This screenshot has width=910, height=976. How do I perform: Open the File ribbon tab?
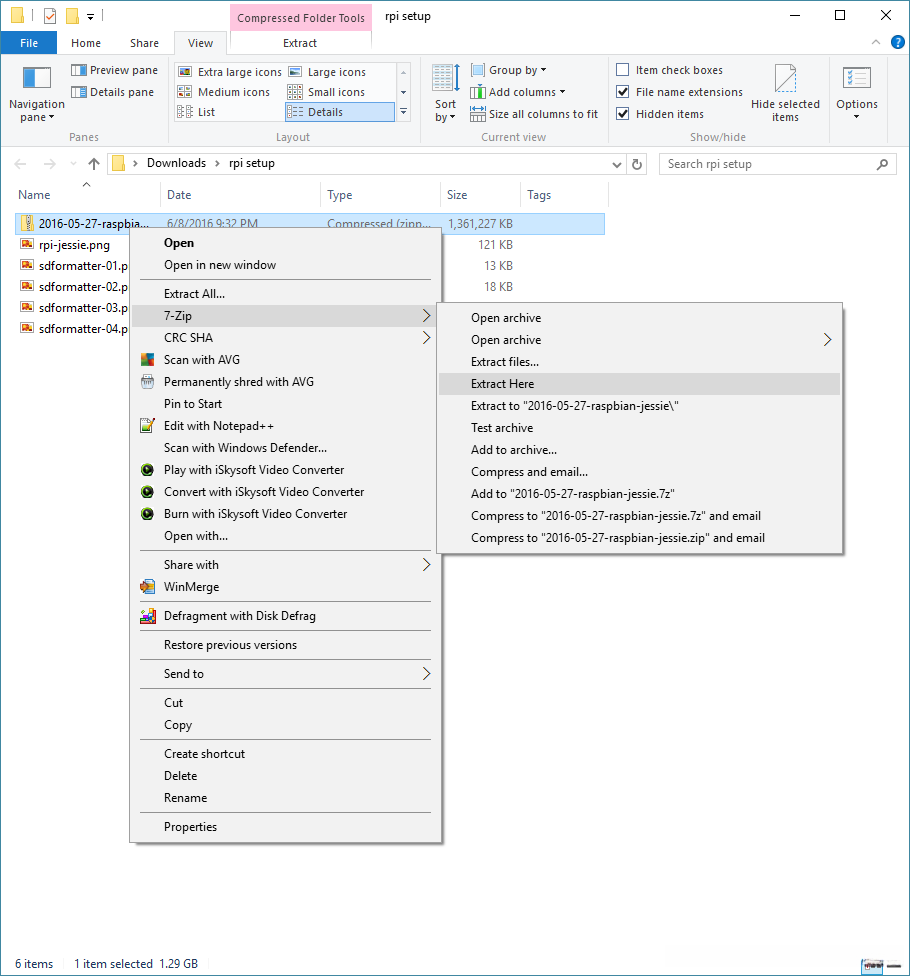[29, 43]
